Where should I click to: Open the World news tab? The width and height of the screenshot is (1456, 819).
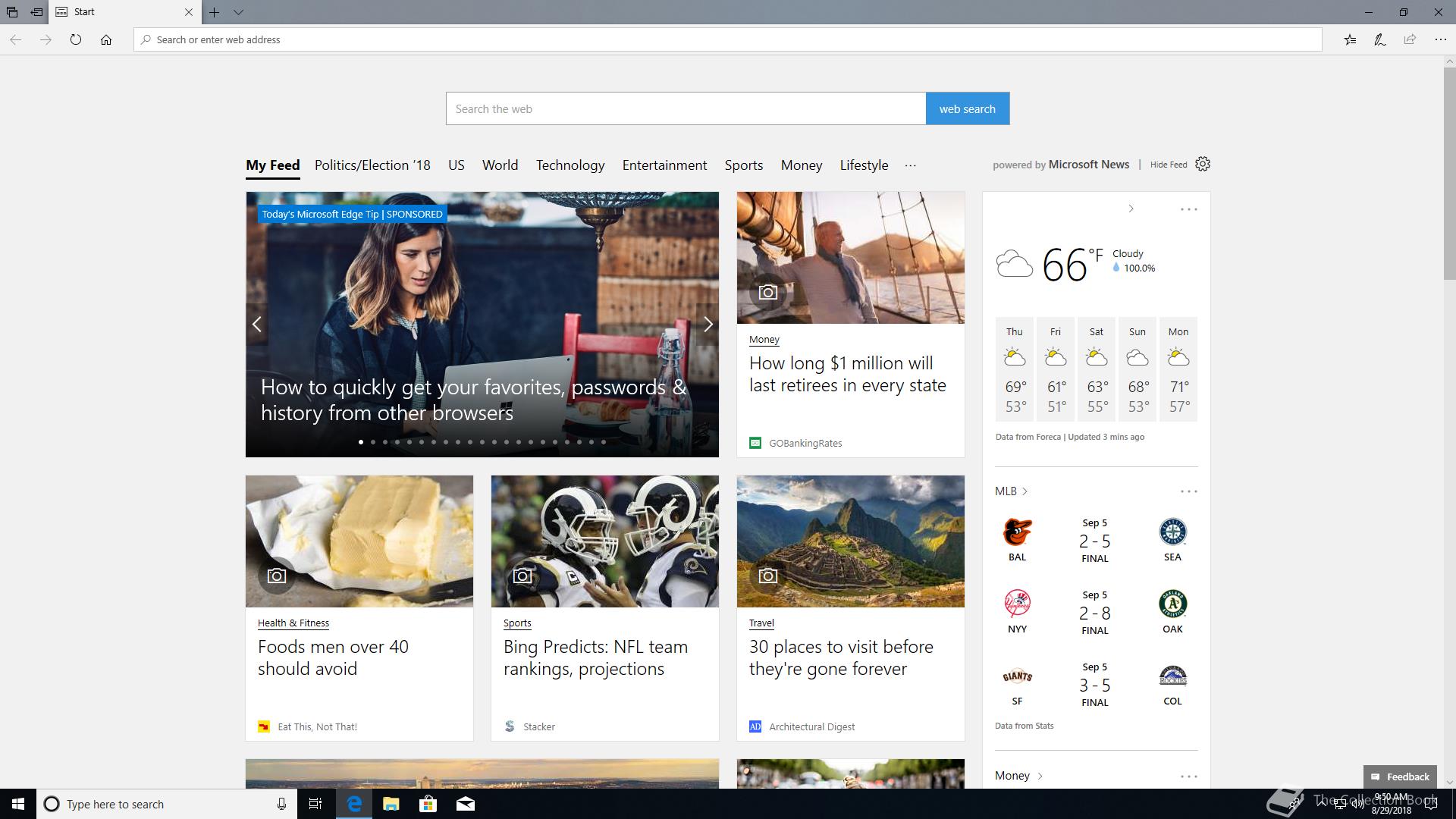(x=500, y=165)
